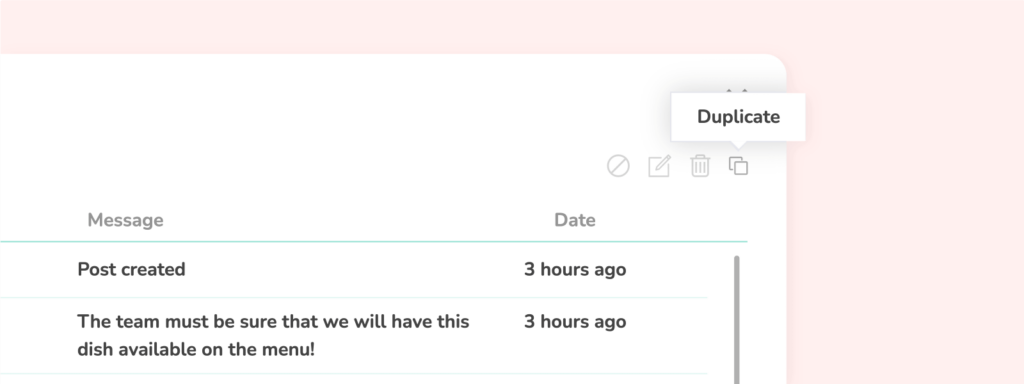The image size is (1024, 384).
Task: Click the 'dish available on the menu!' text line
Action: pyautogui.click(x=196, y=349)
